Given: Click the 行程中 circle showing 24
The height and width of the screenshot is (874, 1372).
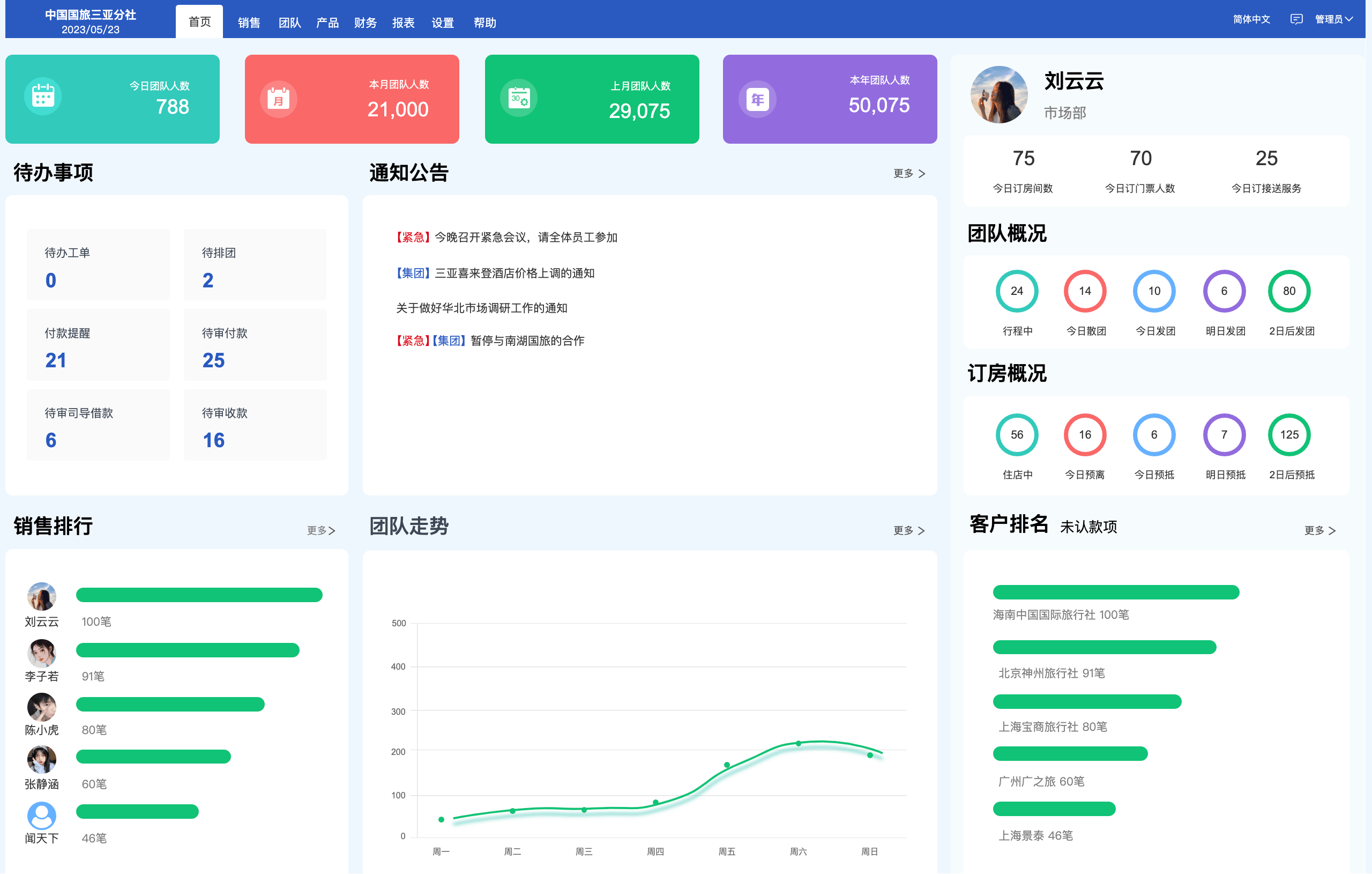Looking at the screenshot, I should pyautogui.click(x=1017, y=291).
